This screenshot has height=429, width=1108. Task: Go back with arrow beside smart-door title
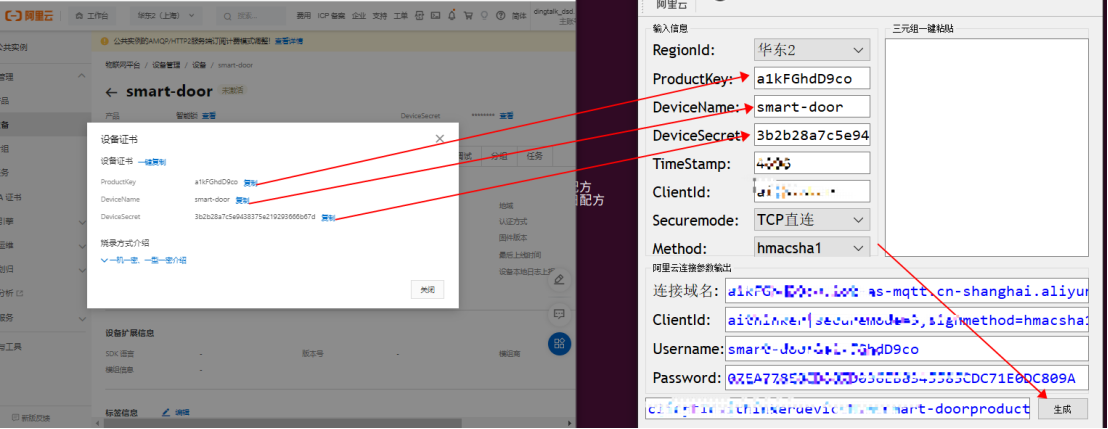[111, 92]
